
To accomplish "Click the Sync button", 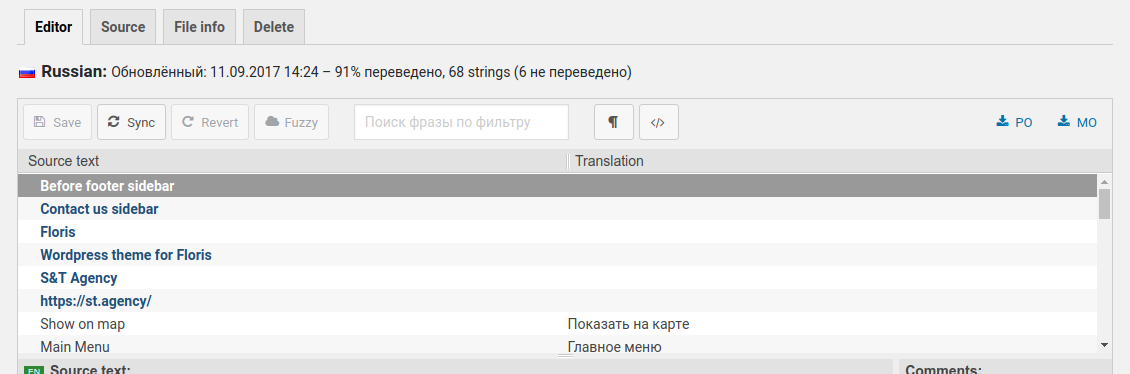I will pyautogui.click(x=131, y=123).
